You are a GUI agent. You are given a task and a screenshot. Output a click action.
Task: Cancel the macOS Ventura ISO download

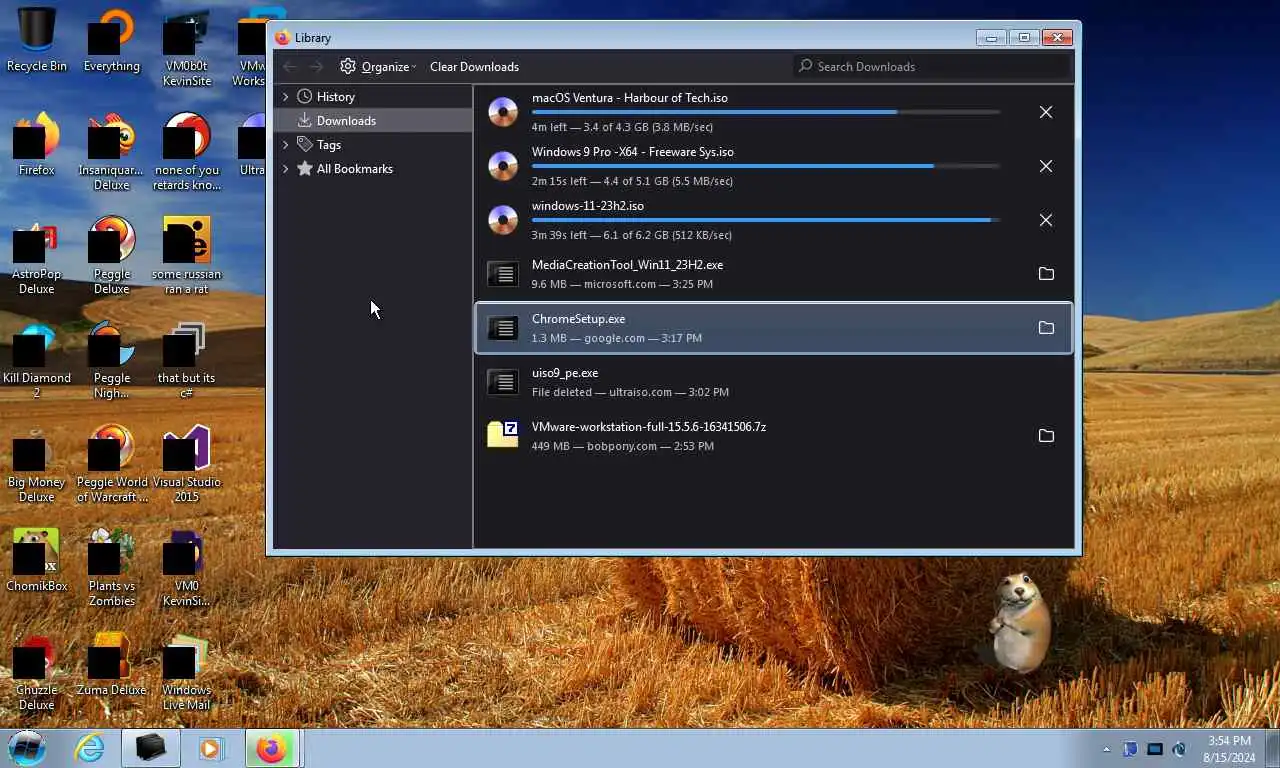[1045, 112]
